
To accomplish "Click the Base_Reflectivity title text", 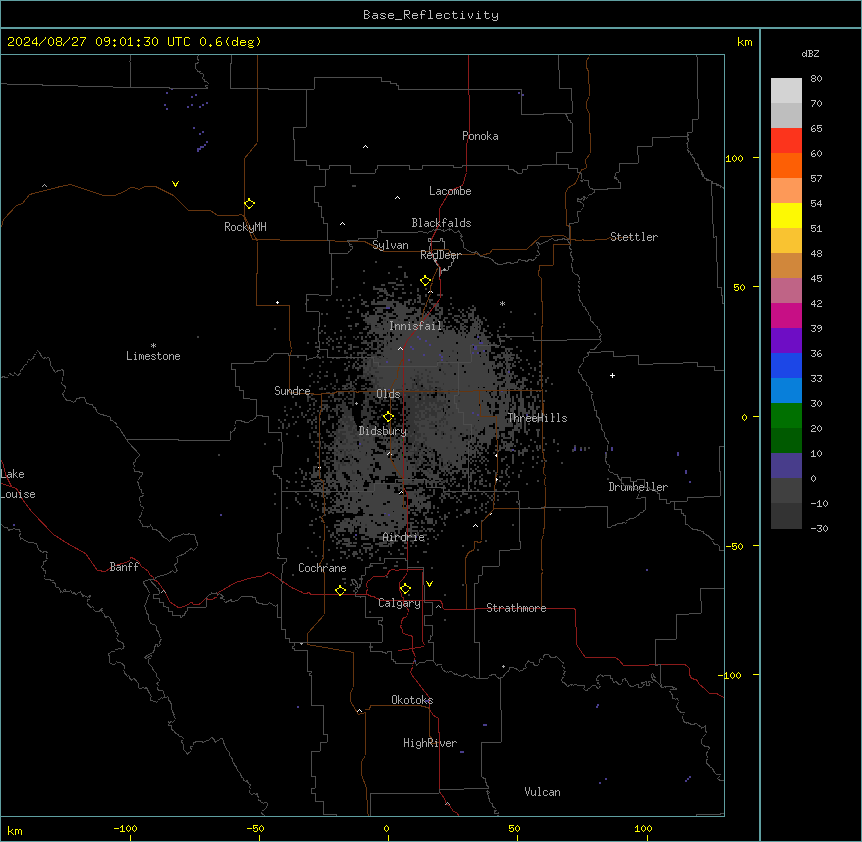I will (x=431, y=15).
